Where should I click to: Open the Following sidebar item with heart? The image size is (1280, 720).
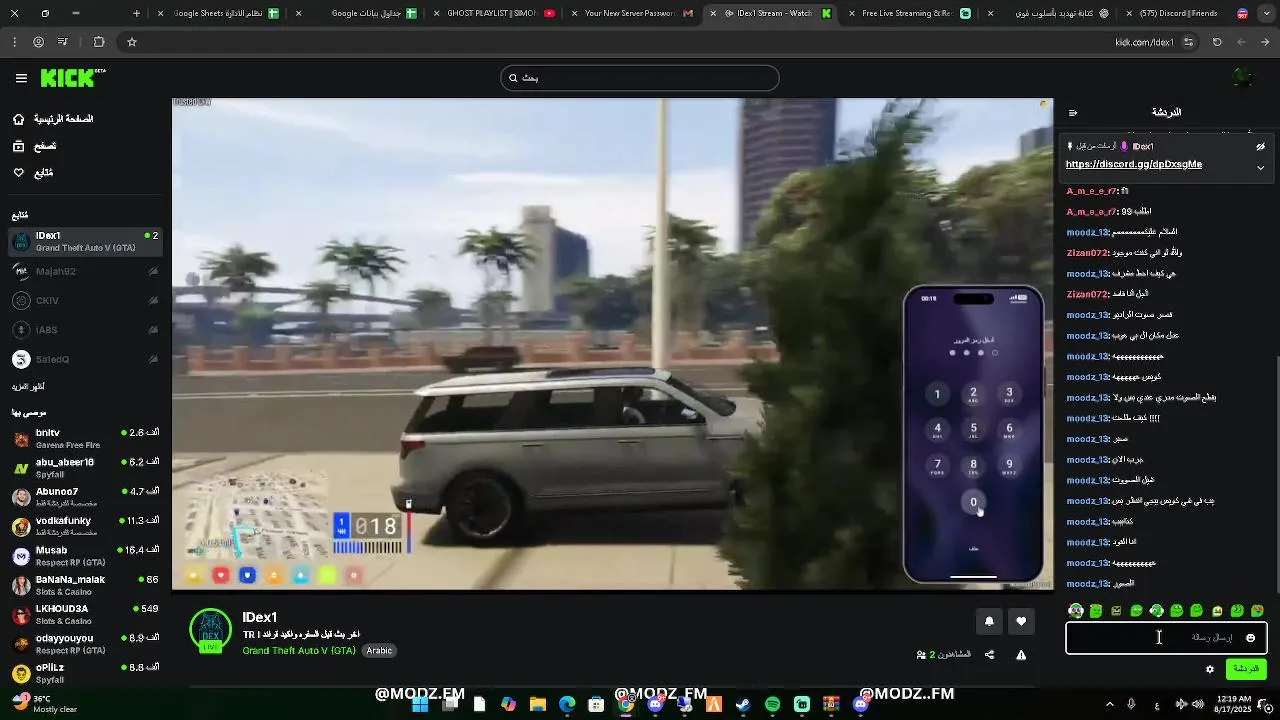click(x=34, y=173)
